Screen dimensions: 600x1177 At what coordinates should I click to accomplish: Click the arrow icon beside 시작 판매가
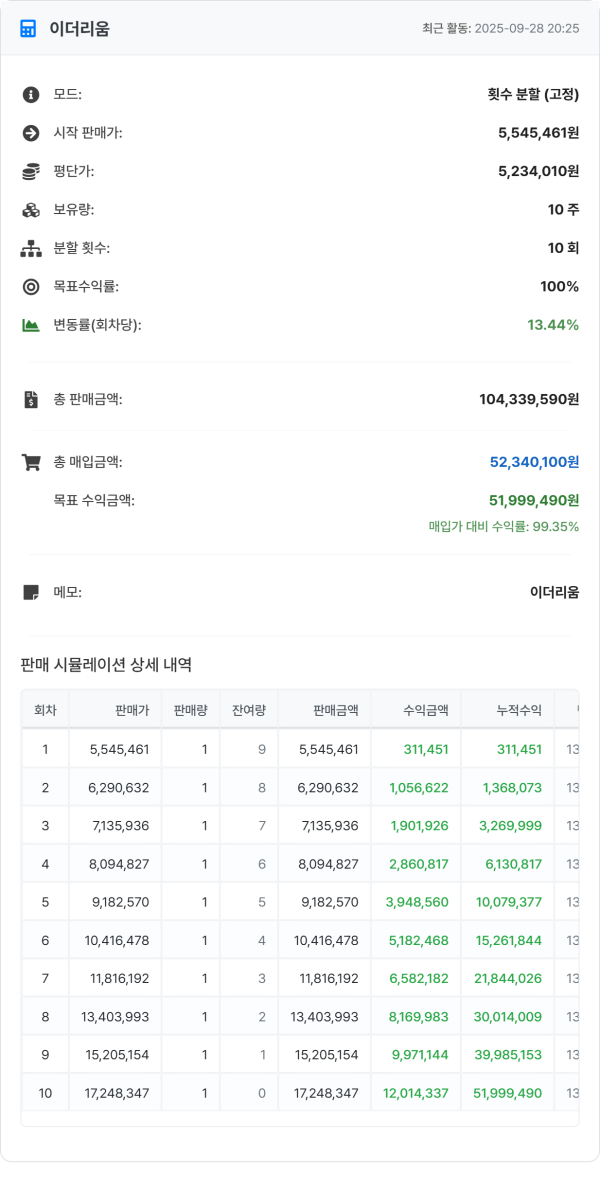point(31,133)
